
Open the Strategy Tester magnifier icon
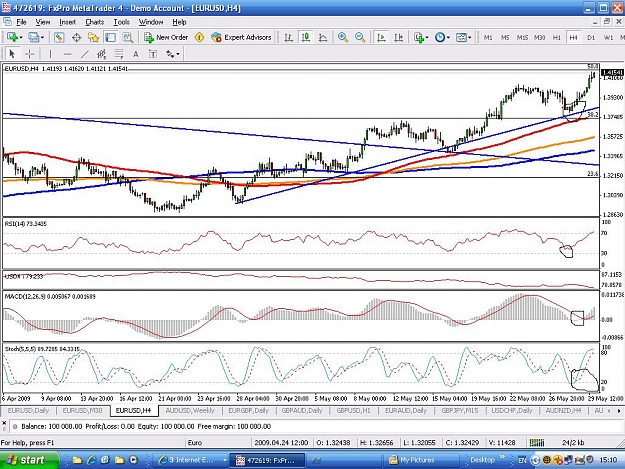128,37
